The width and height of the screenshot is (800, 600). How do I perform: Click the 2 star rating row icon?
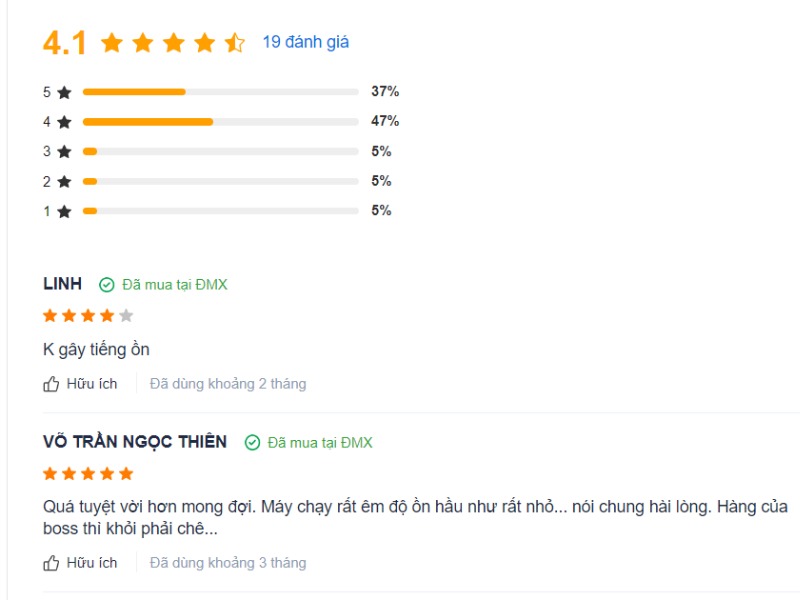pos(64,182)
